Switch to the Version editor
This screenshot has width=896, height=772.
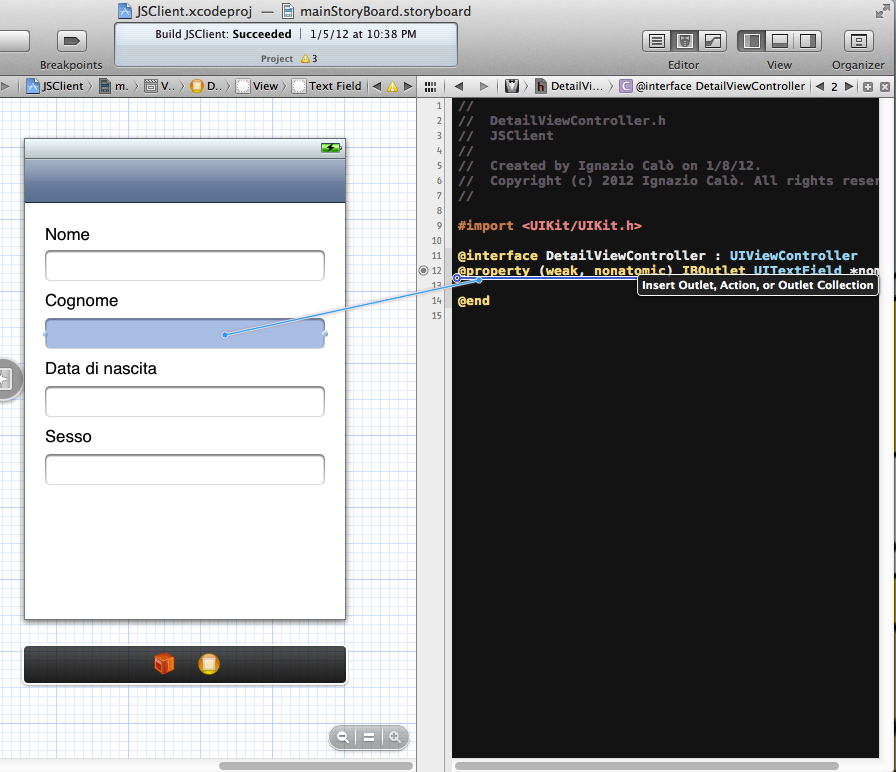coord(713,41)
